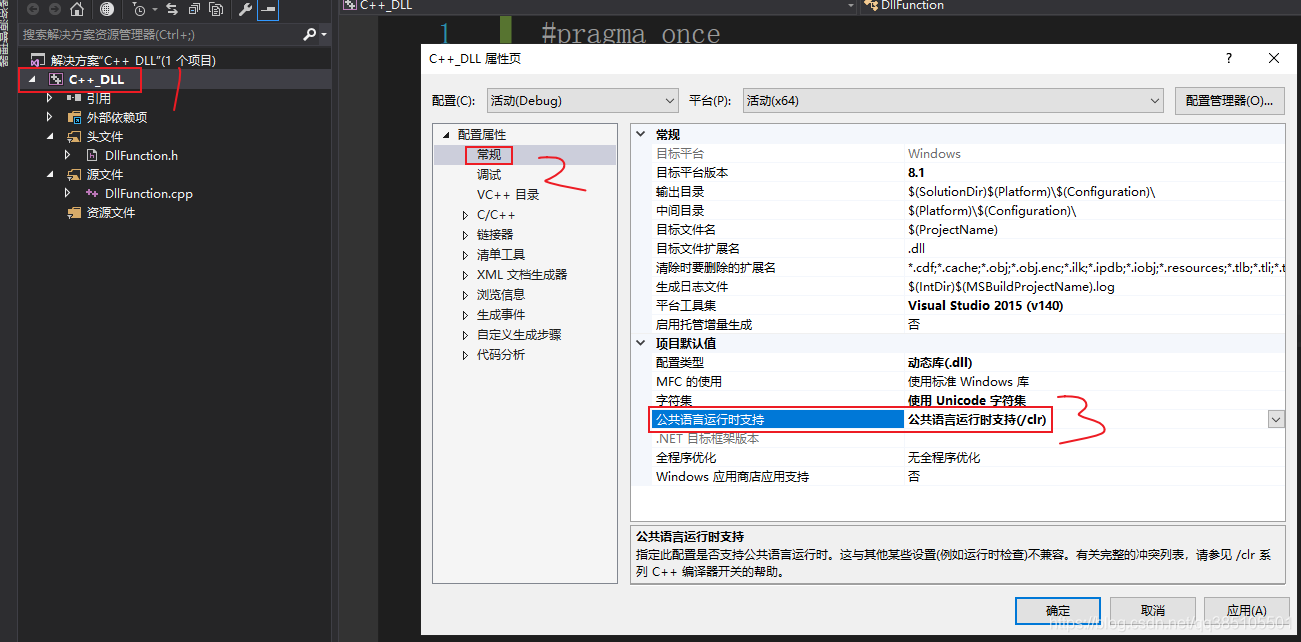Click the 目标平台版本 row value 8.1
The width and height of the screenshot is (1301, 642).
[916, 172]
